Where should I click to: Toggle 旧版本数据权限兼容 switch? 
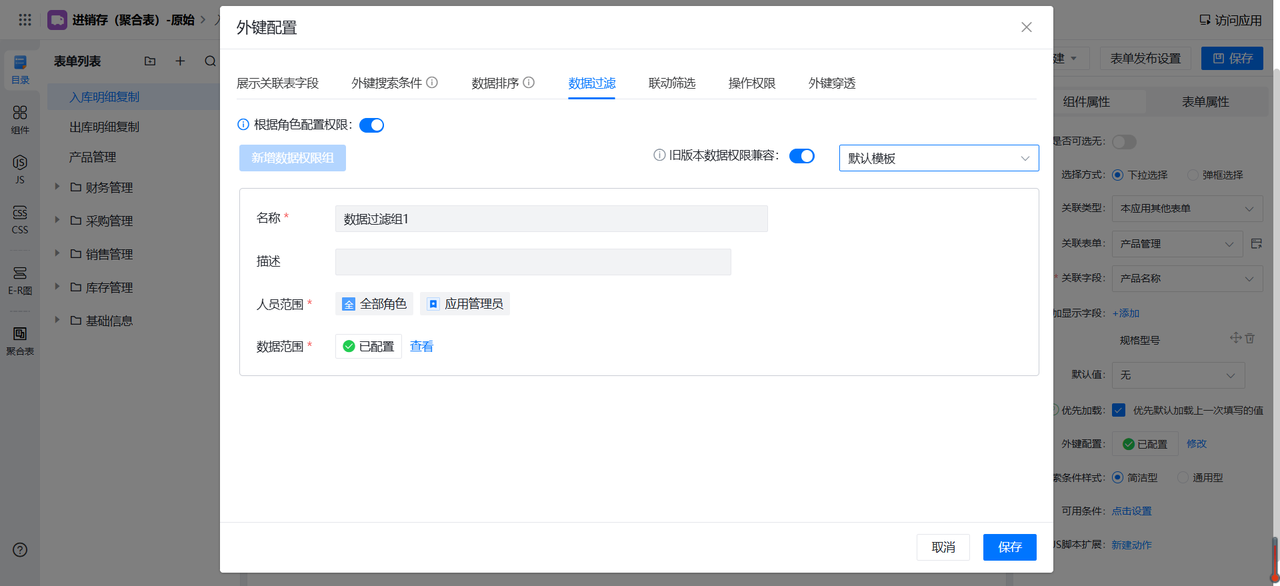[801, 156]
